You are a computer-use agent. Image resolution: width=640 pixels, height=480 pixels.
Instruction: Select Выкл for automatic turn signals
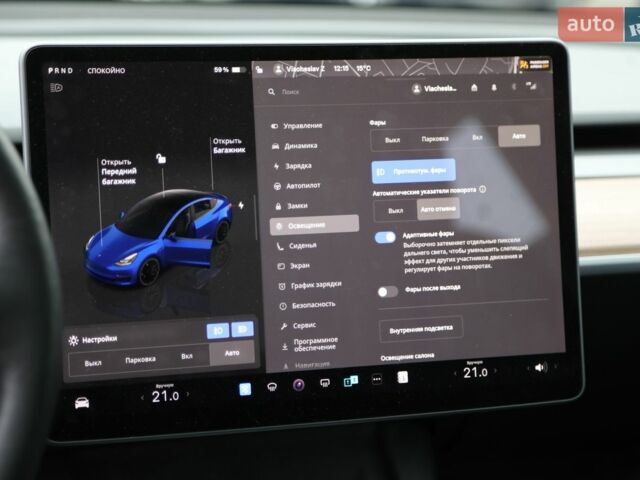pos(395,211)
